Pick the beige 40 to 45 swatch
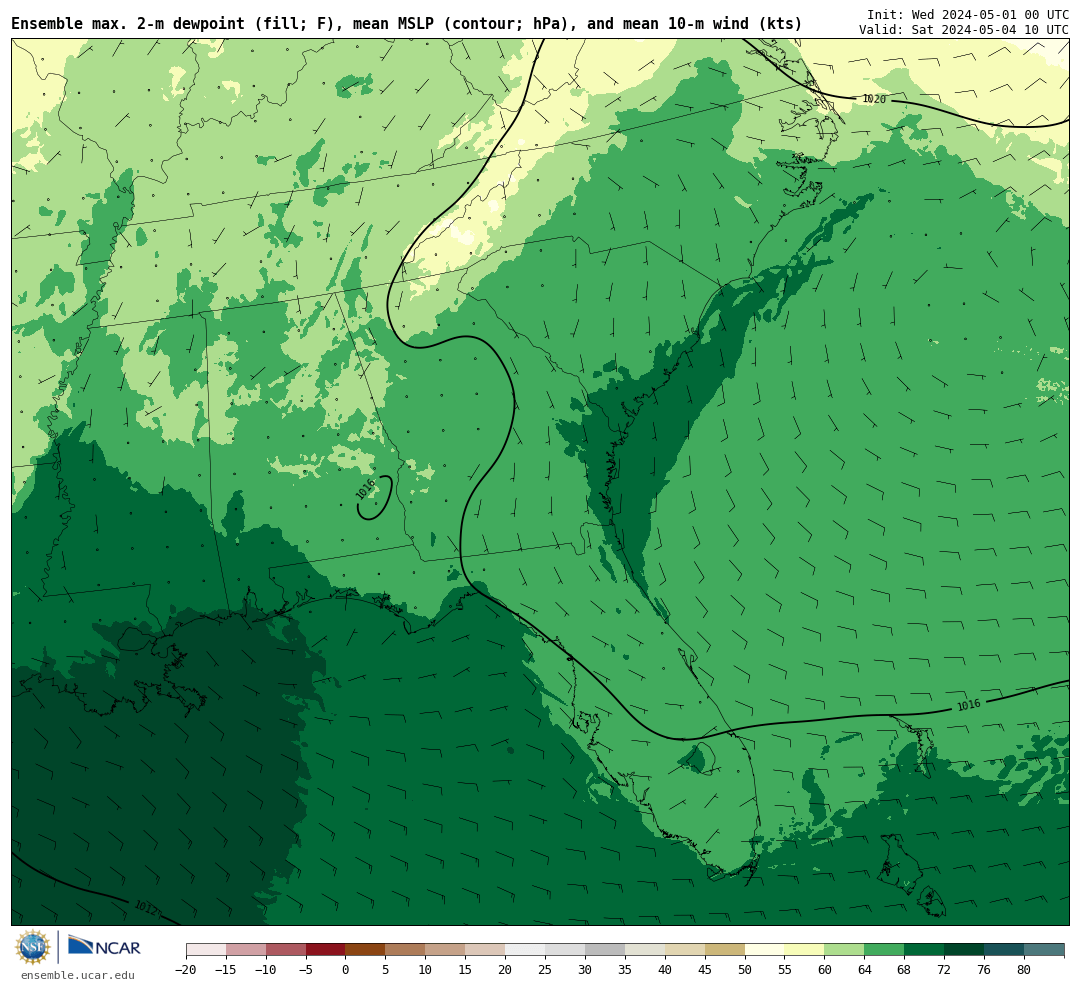1080x988 pixels. (x=685, y=950)
